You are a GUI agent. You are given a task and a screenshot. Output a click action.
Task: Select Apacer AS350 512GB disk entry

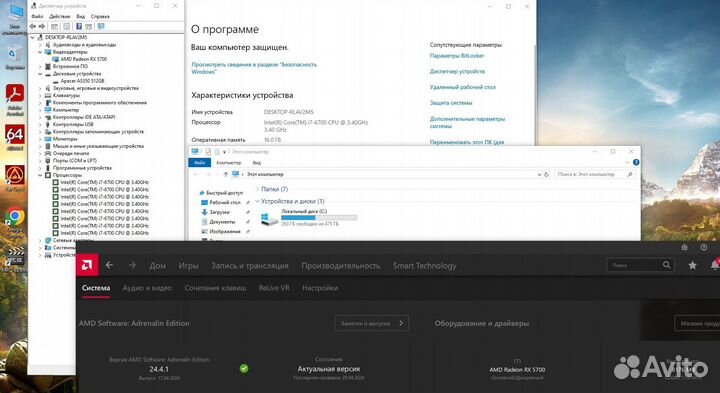pos(82,81)
